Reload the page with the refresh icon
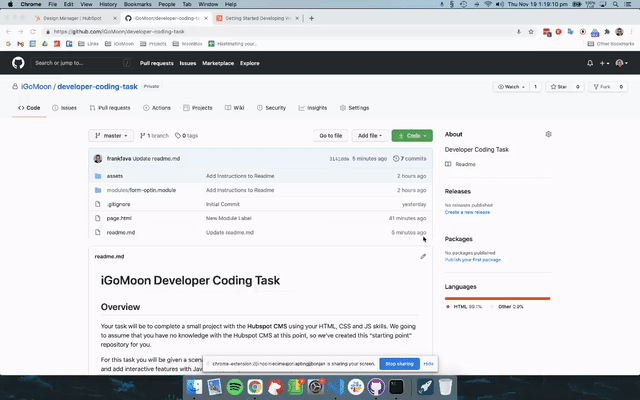The width and height of the screenshot is (640, 400). pyautogui.click(x=33, y=31)
